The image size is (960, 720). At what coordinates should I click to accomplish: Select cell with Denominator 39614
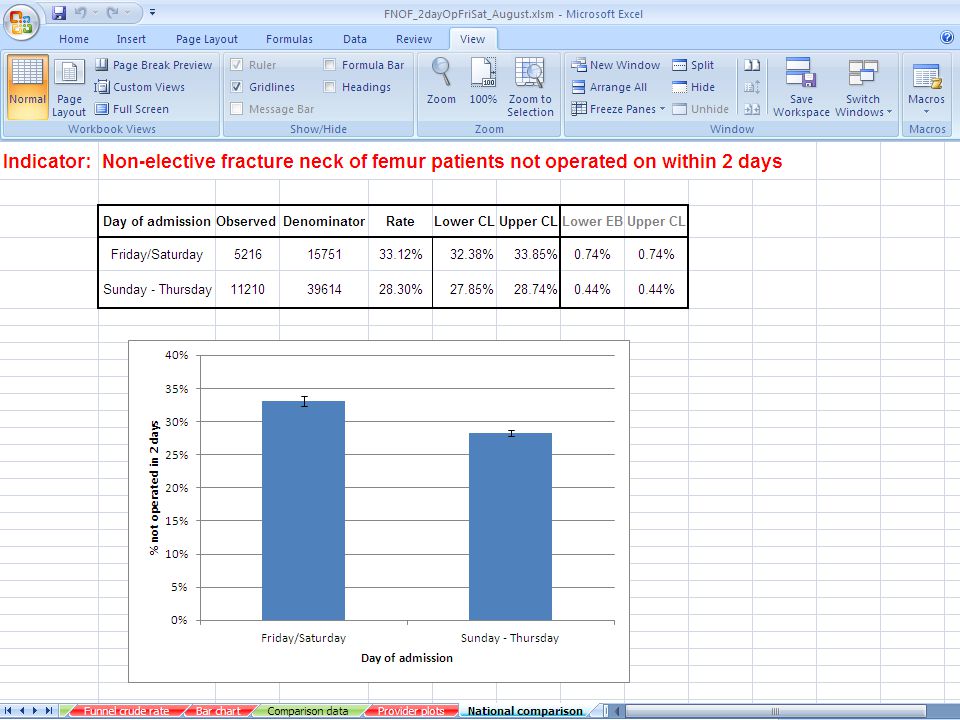point(324,289)
